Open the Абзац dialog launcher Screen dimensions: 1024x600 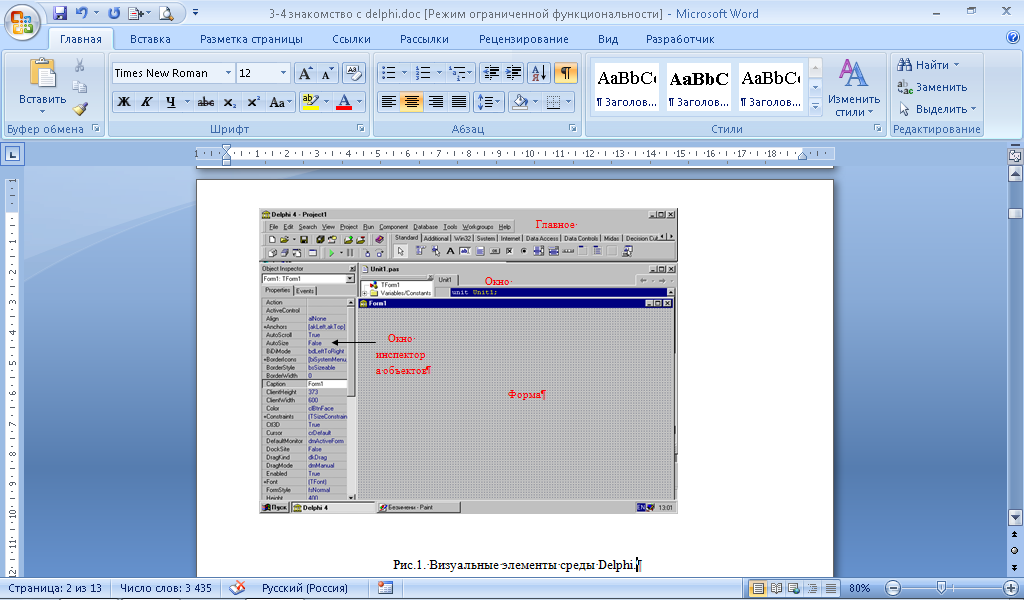pyautogui.click(x=573, y=129)
